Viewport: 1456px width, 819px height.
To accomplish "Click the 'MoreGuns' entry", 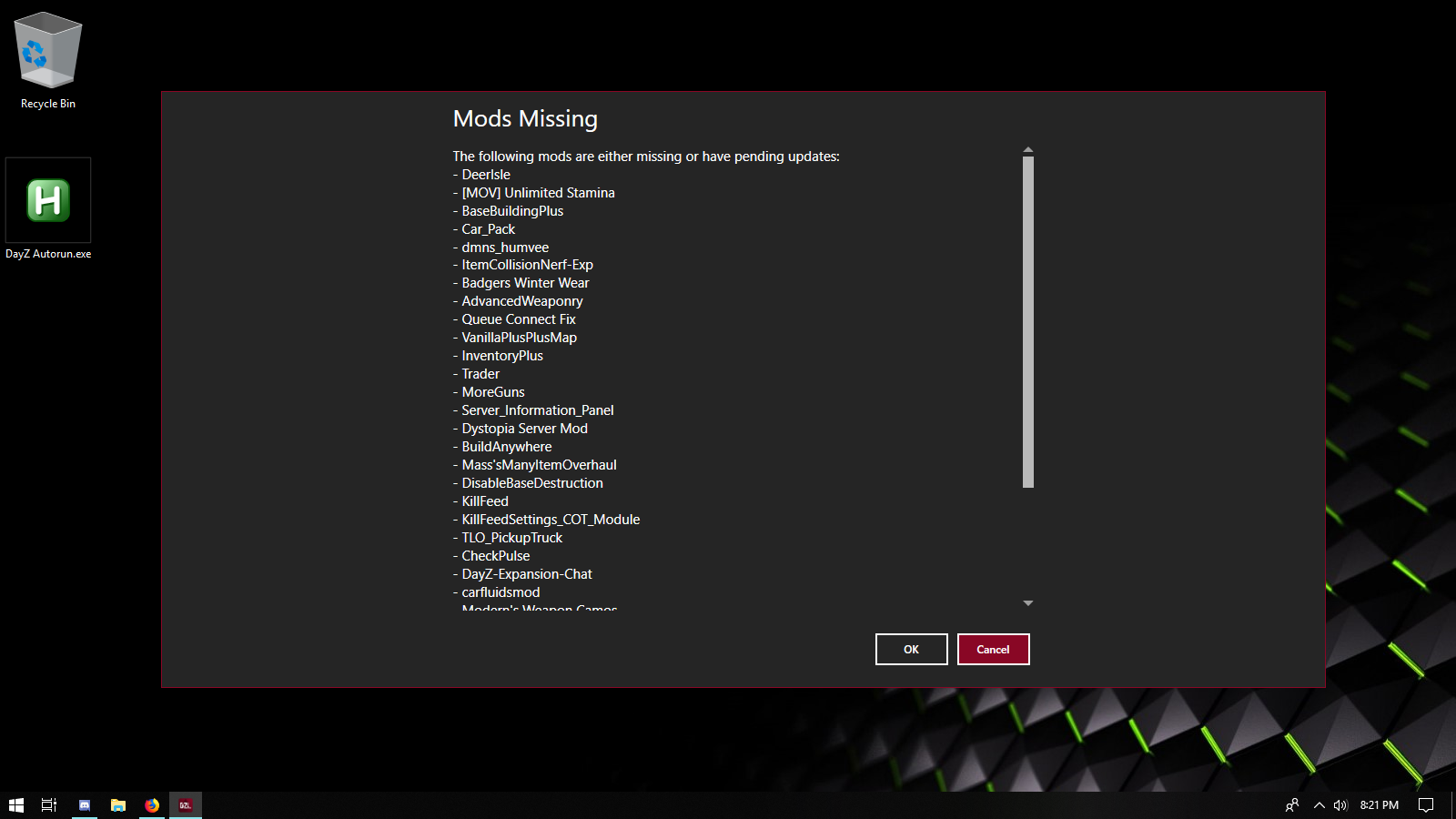I will (x=493, y=392).
